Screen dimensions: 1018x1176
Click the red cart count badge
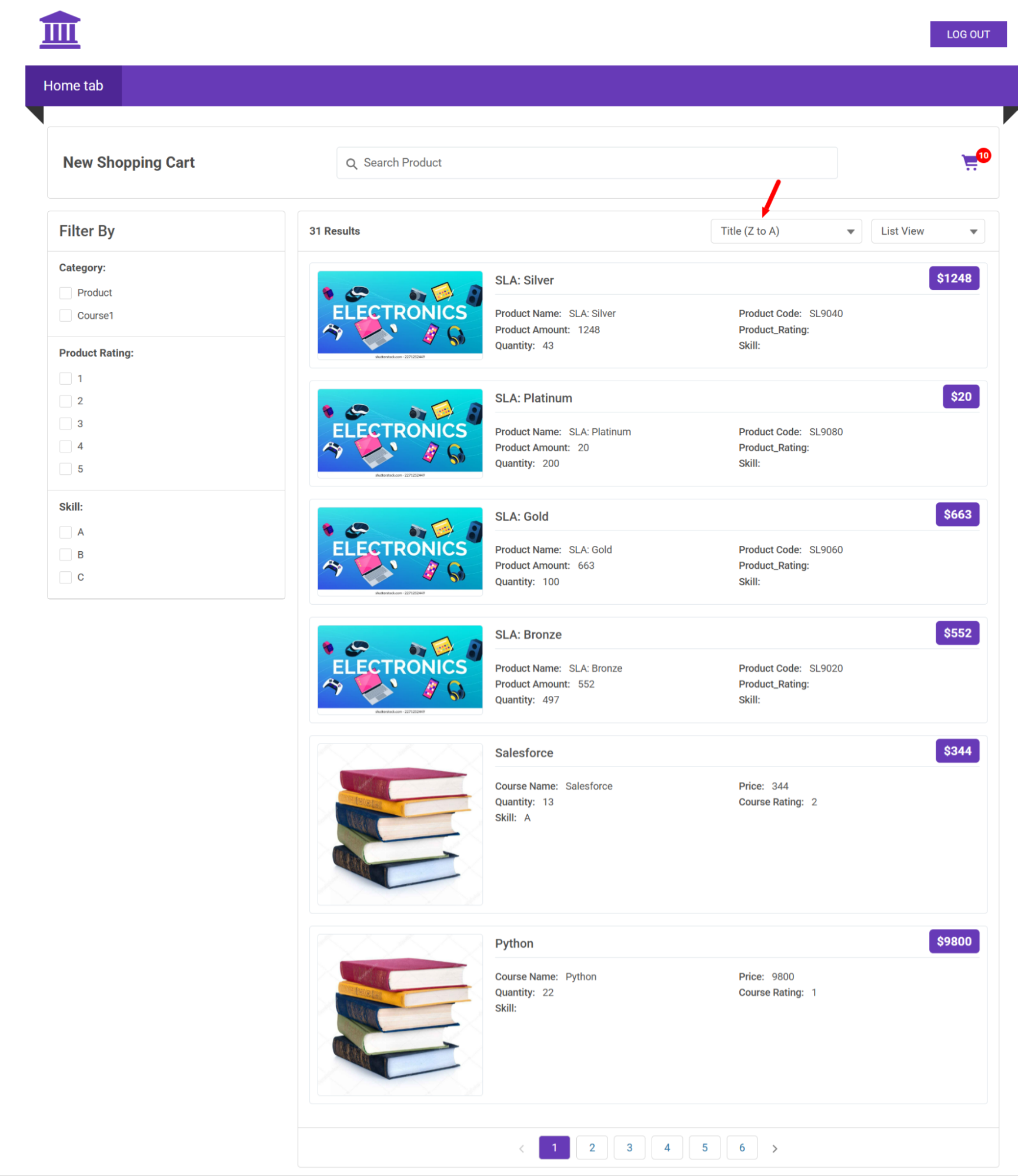coord(983,155)
